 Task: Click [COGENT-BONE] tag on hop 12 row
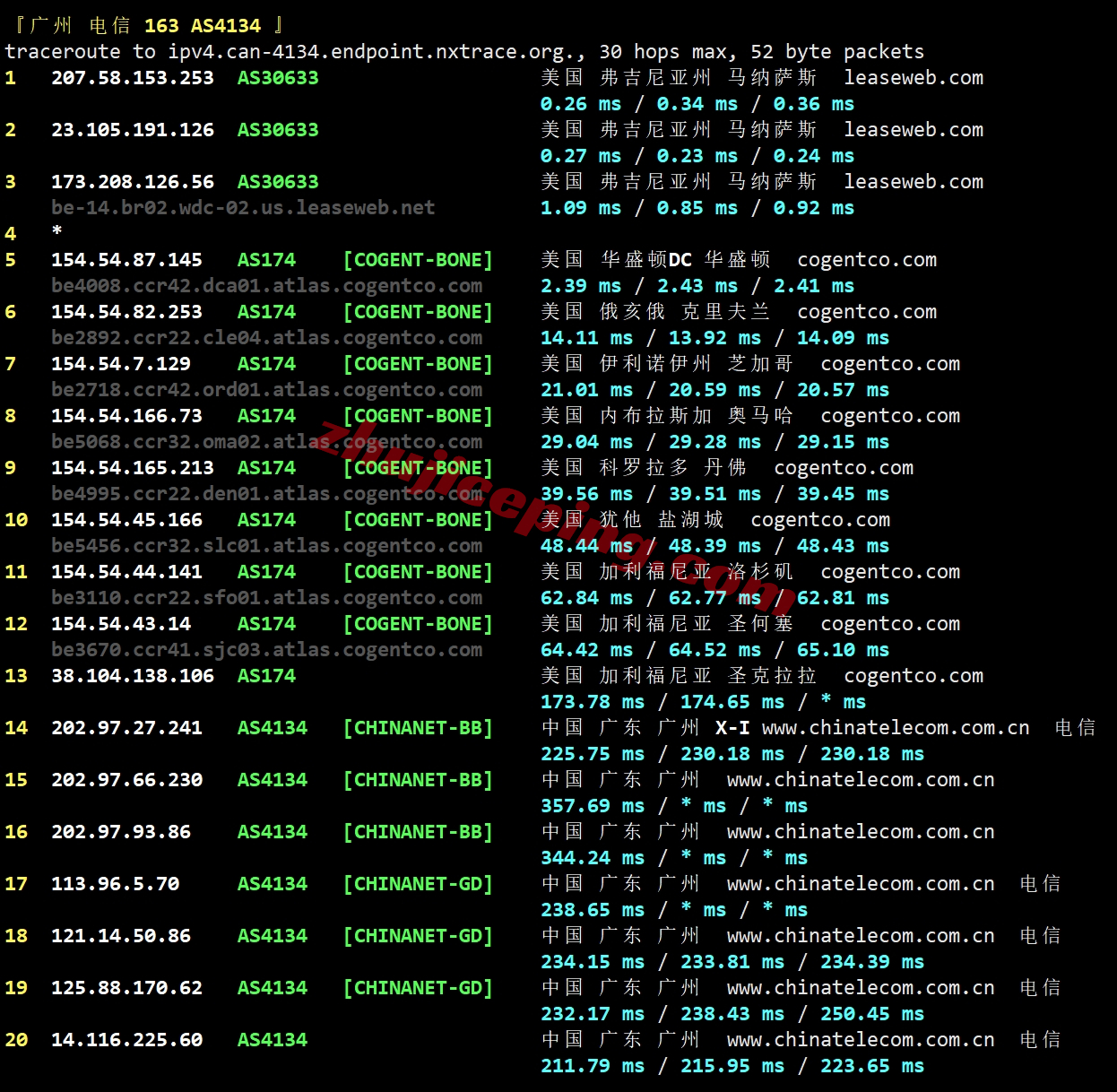pos(419,624)
